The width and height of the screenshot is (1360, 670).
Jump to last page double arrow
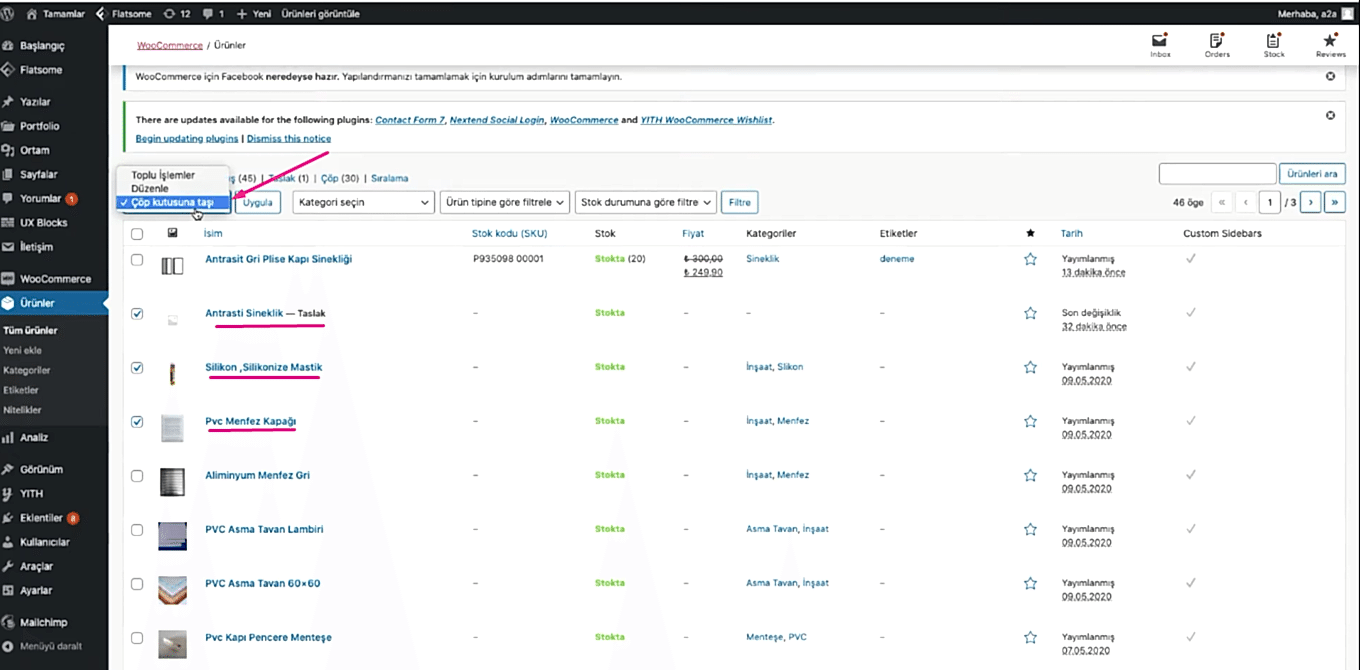tap(1335, 202)
